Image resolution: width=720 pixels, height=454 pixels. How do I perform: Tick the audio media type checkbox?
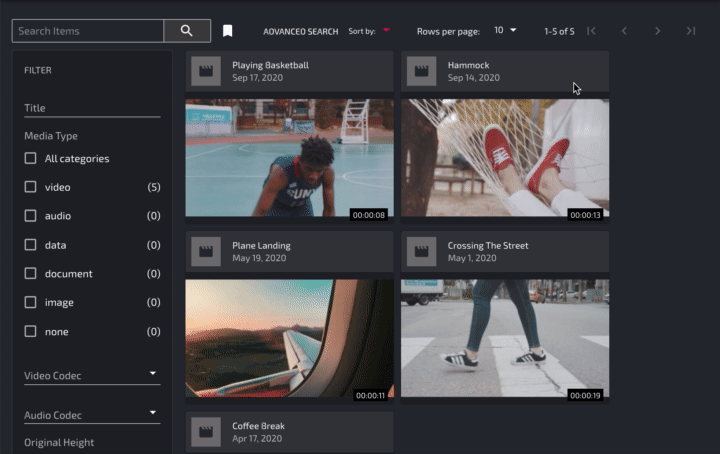point(31,216)
